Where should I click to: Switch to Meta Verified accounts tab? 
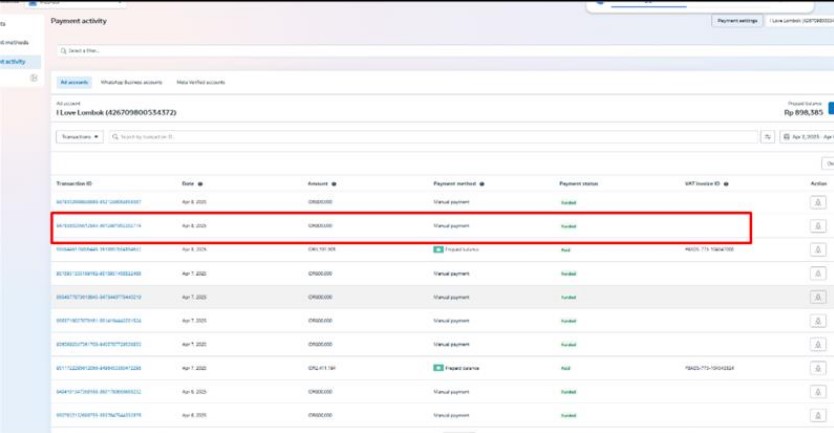pyautogui.click(x=200, y=82)
